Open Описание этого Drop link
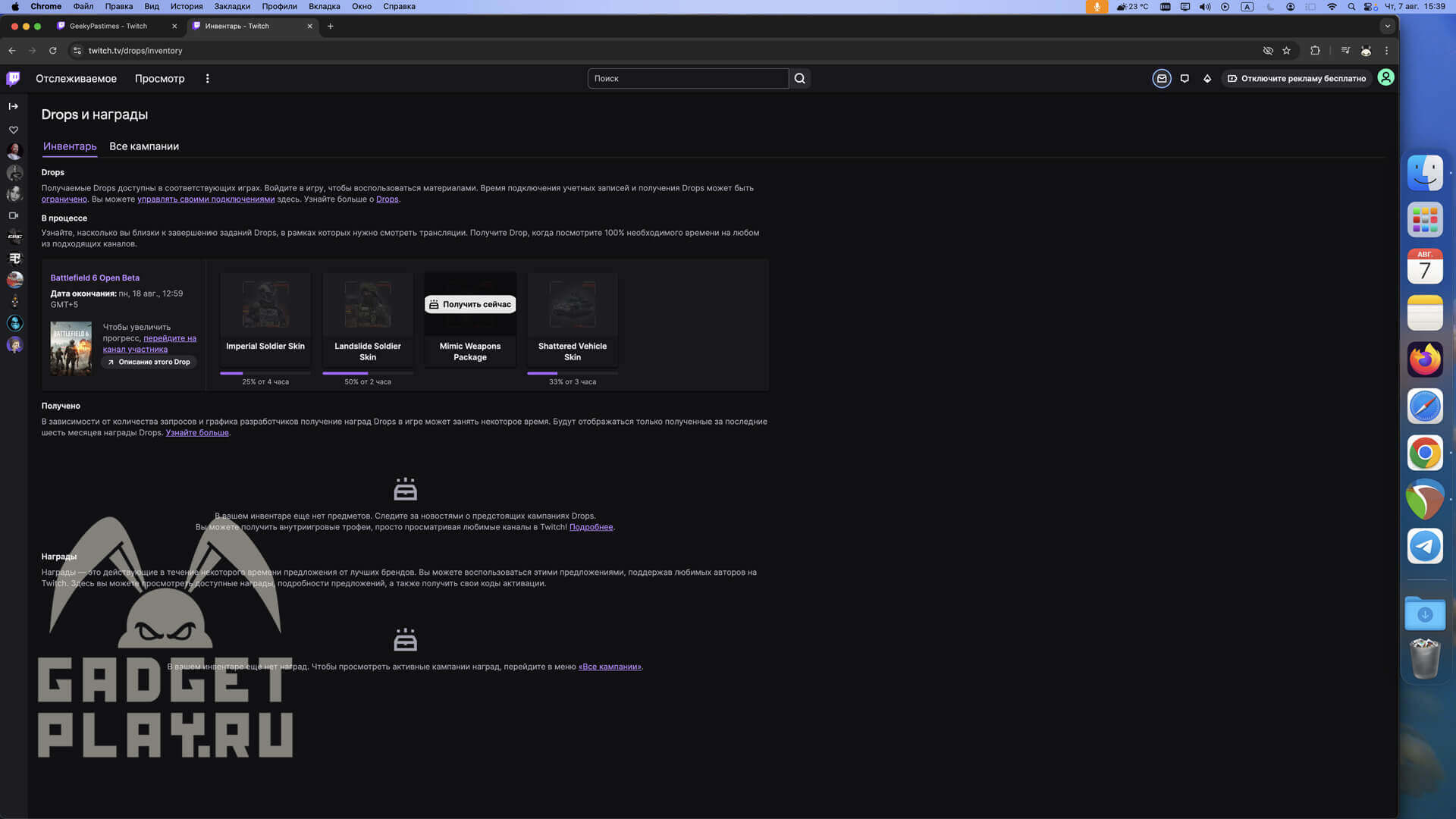 pyautogui.click(x=149, y=362)
